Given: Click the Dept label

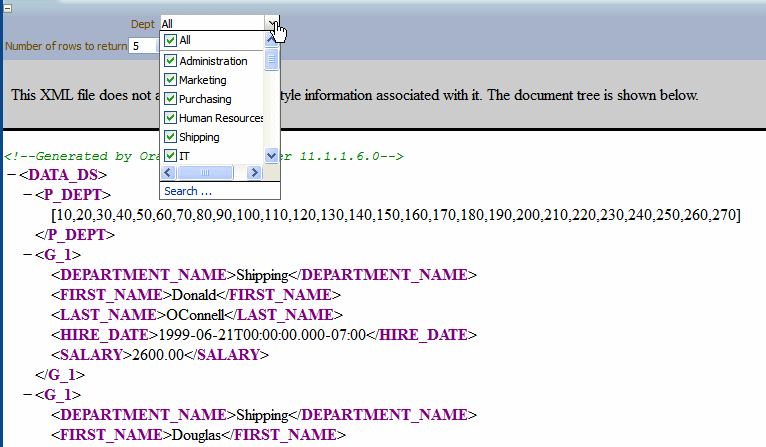Looking at the screenshot, I should pyautogui.click(x=143, y=24).
